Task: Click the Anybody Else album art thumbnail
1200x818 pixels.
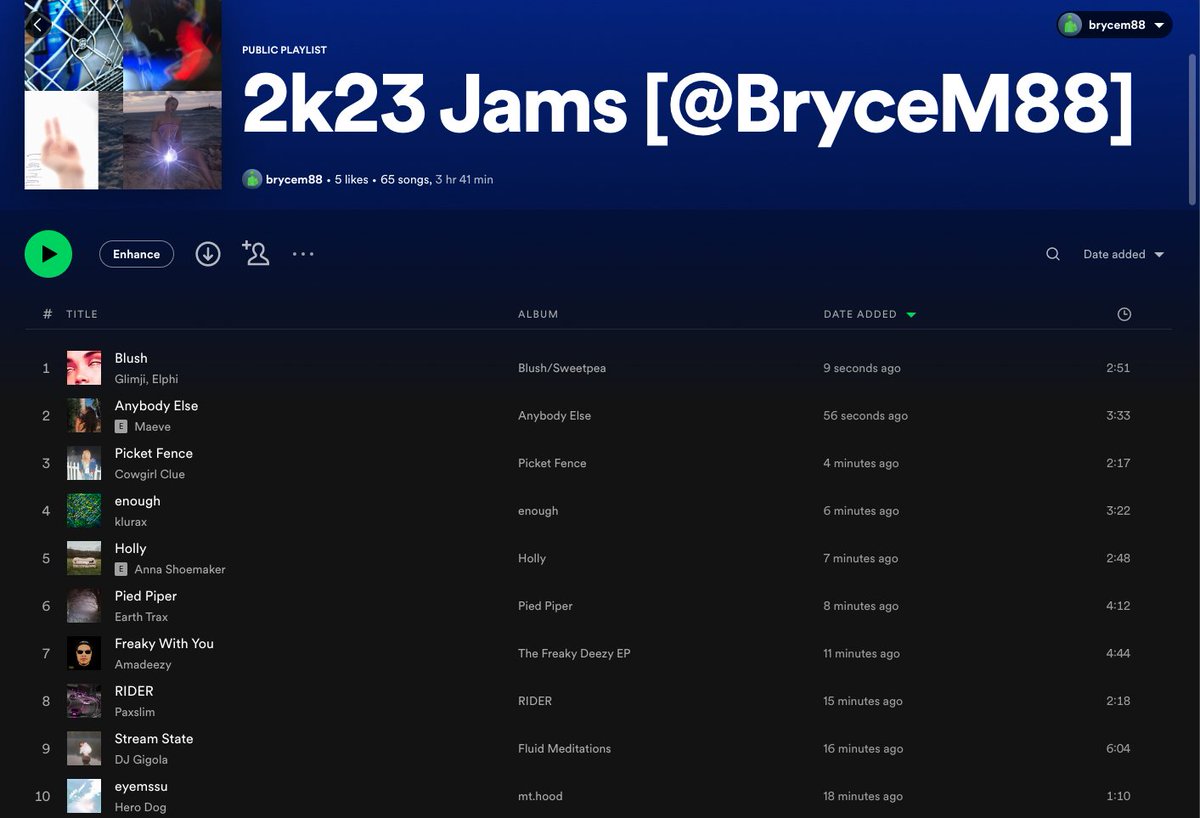Action: coord(84,415)
